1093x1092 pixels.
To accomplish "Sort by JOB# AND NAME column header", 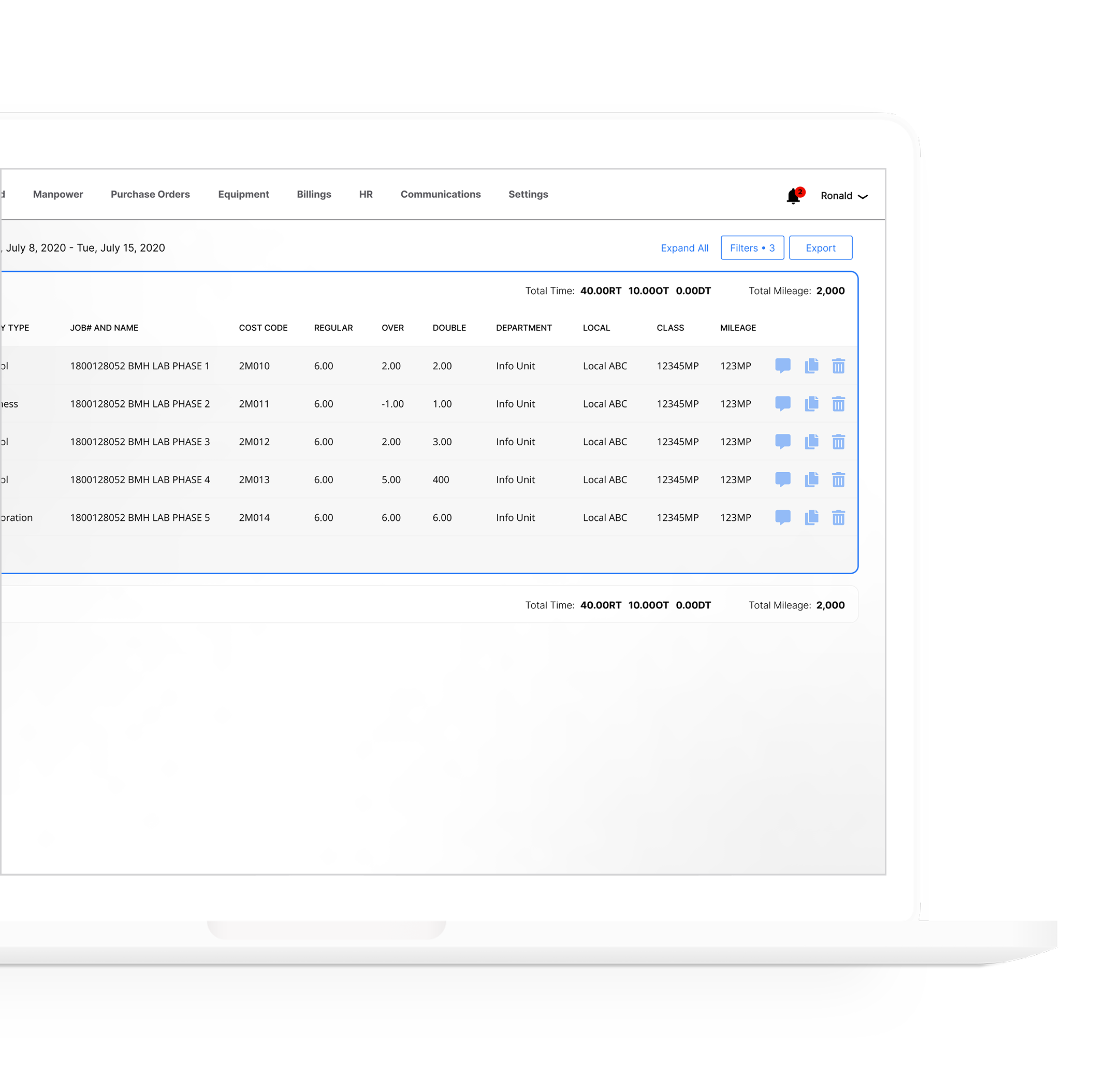I will [x=104, y=328].
